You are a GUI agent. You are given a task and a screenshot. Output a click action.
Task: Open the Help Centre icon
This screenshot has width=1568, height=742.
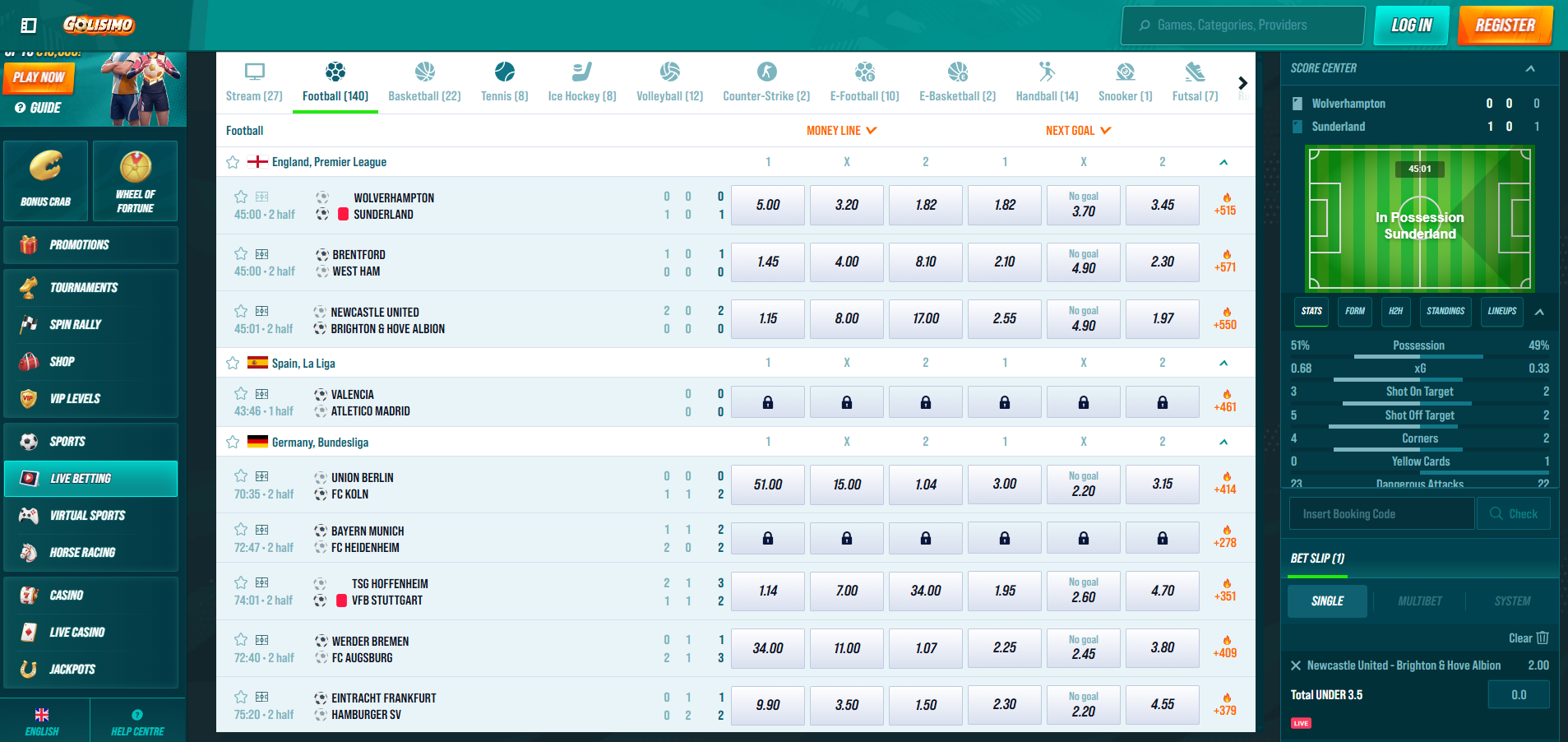pos(137,715)
